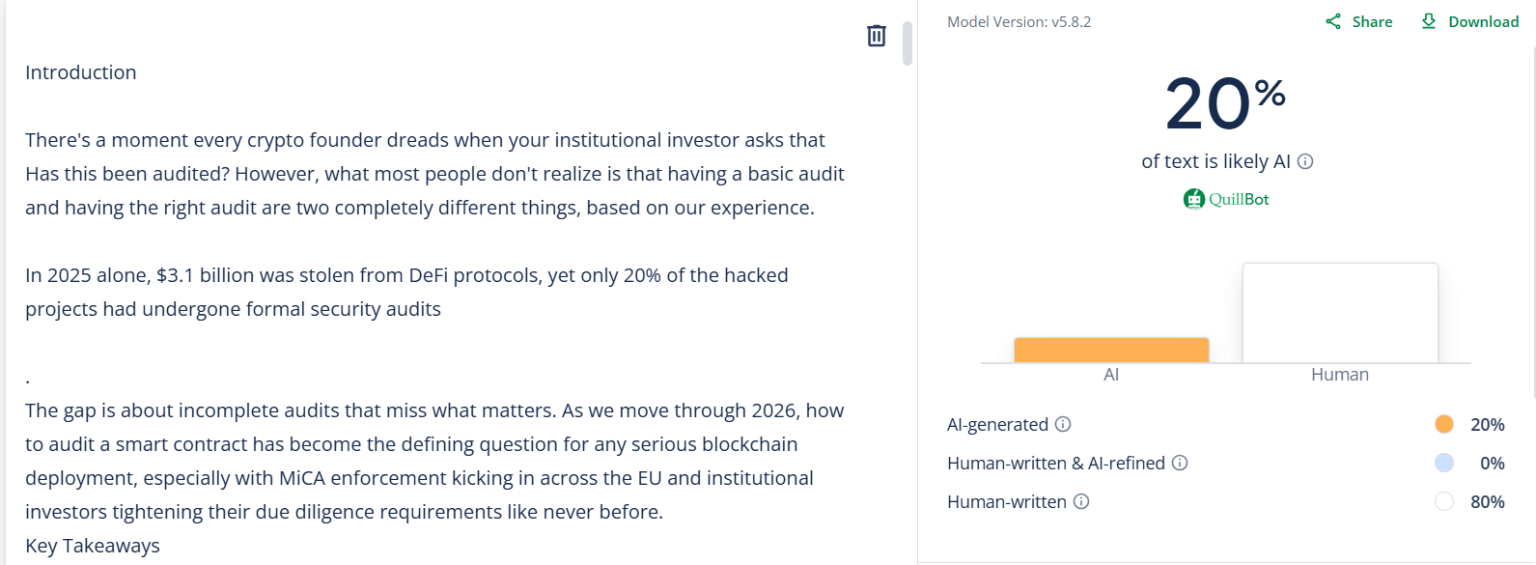Screen dimensions: 1536x565
Task: Click the text panel's vertical scrollbar
Action: tap(907, 43)
